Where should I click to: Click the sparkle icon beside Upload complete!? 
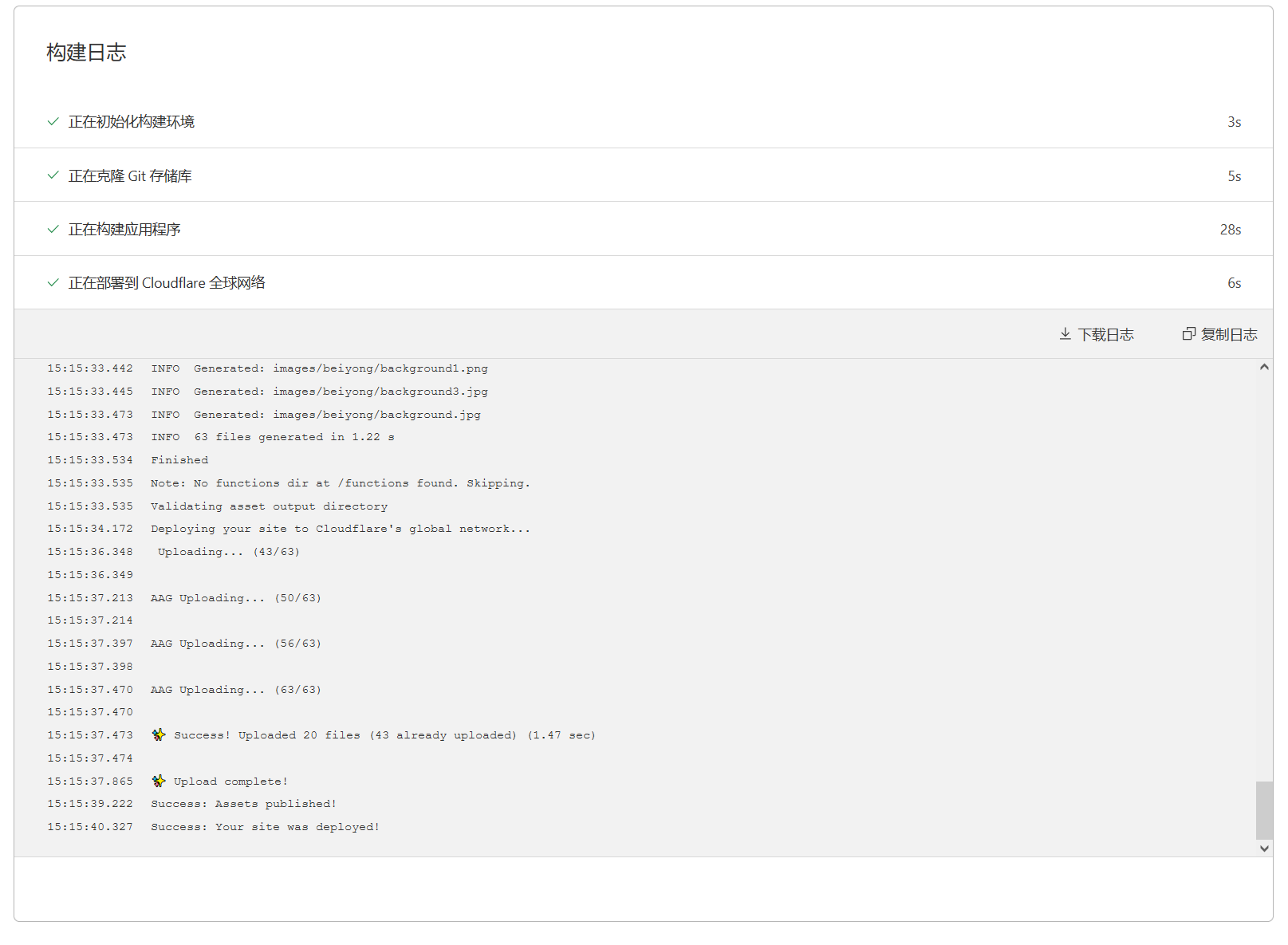tap(159, 782)
